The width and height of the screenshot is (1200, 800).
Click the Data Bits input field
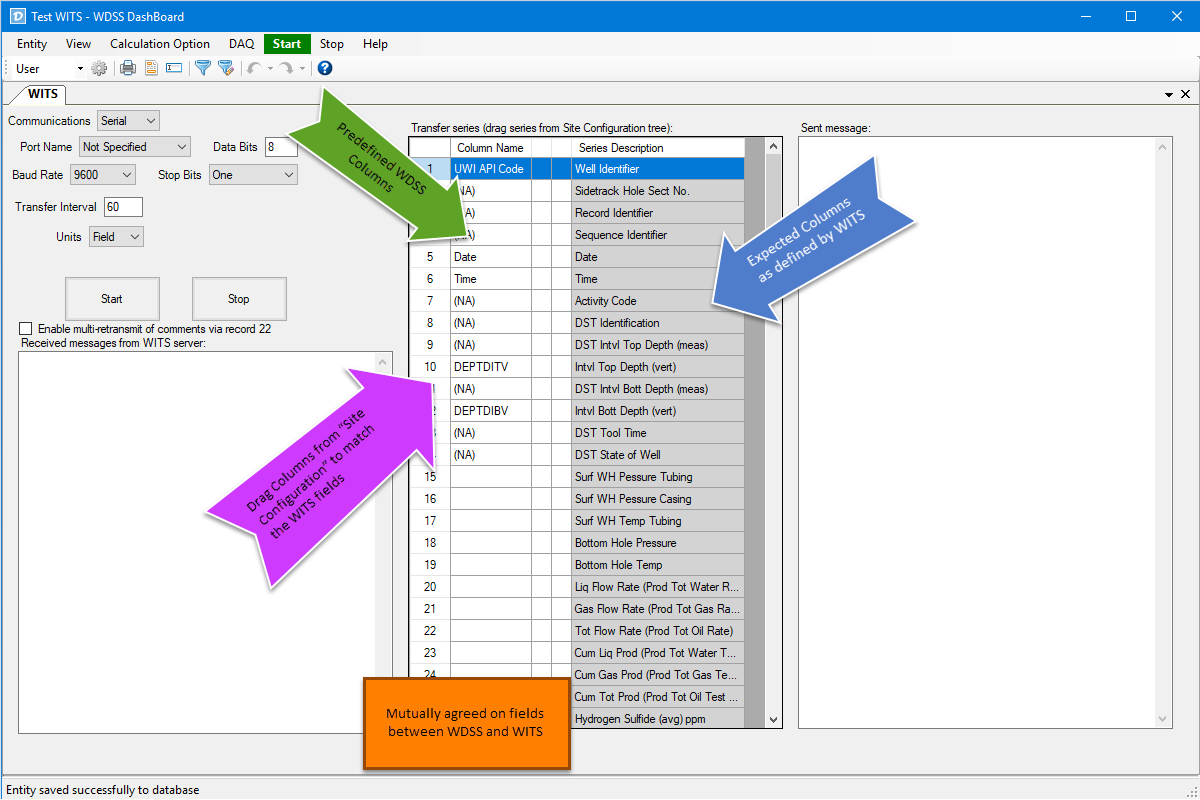(x=281, y=147)
